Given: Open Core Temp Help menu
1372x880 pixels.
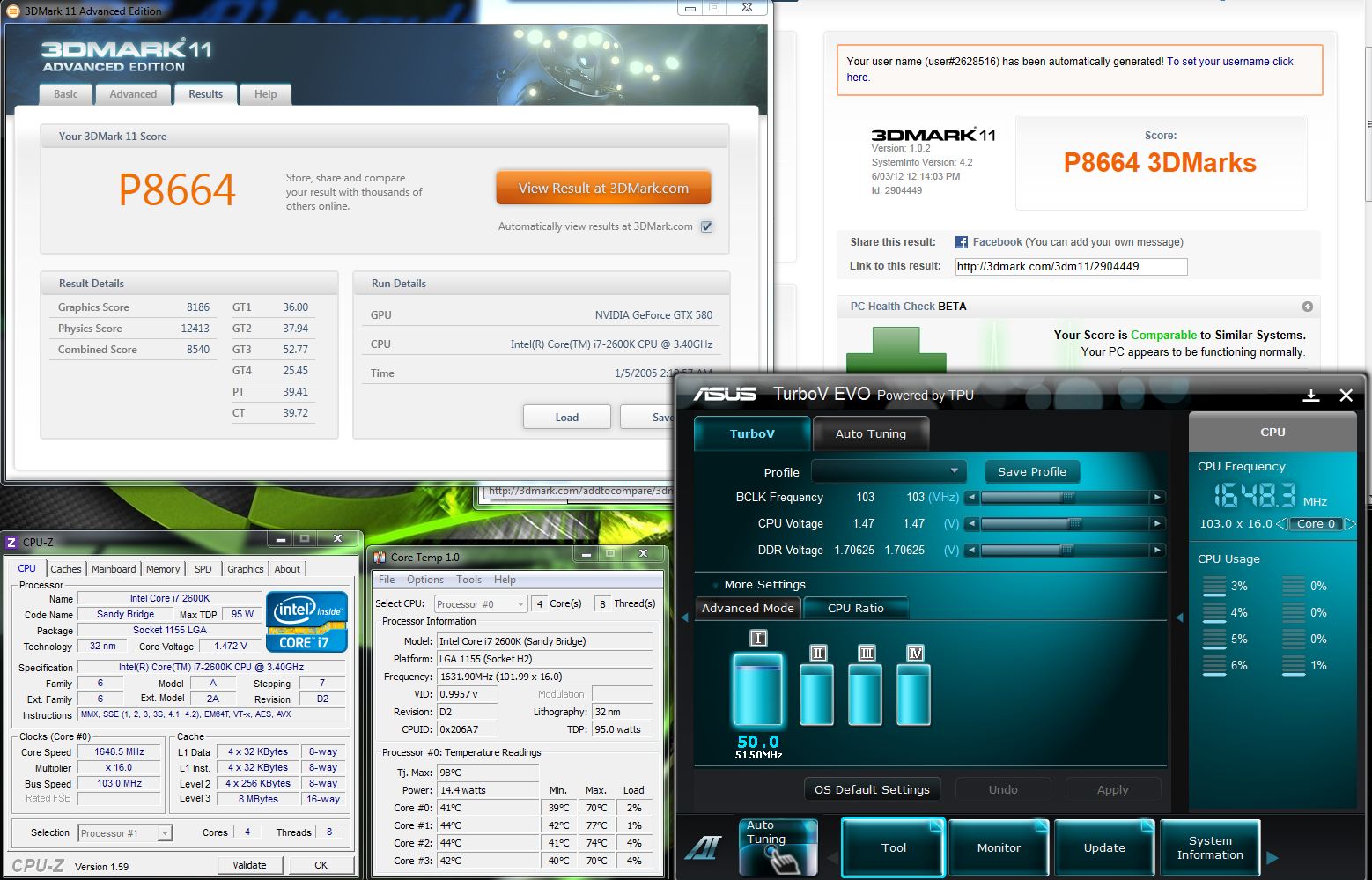Looking at the screenshot, I should (x=505, y=580).
